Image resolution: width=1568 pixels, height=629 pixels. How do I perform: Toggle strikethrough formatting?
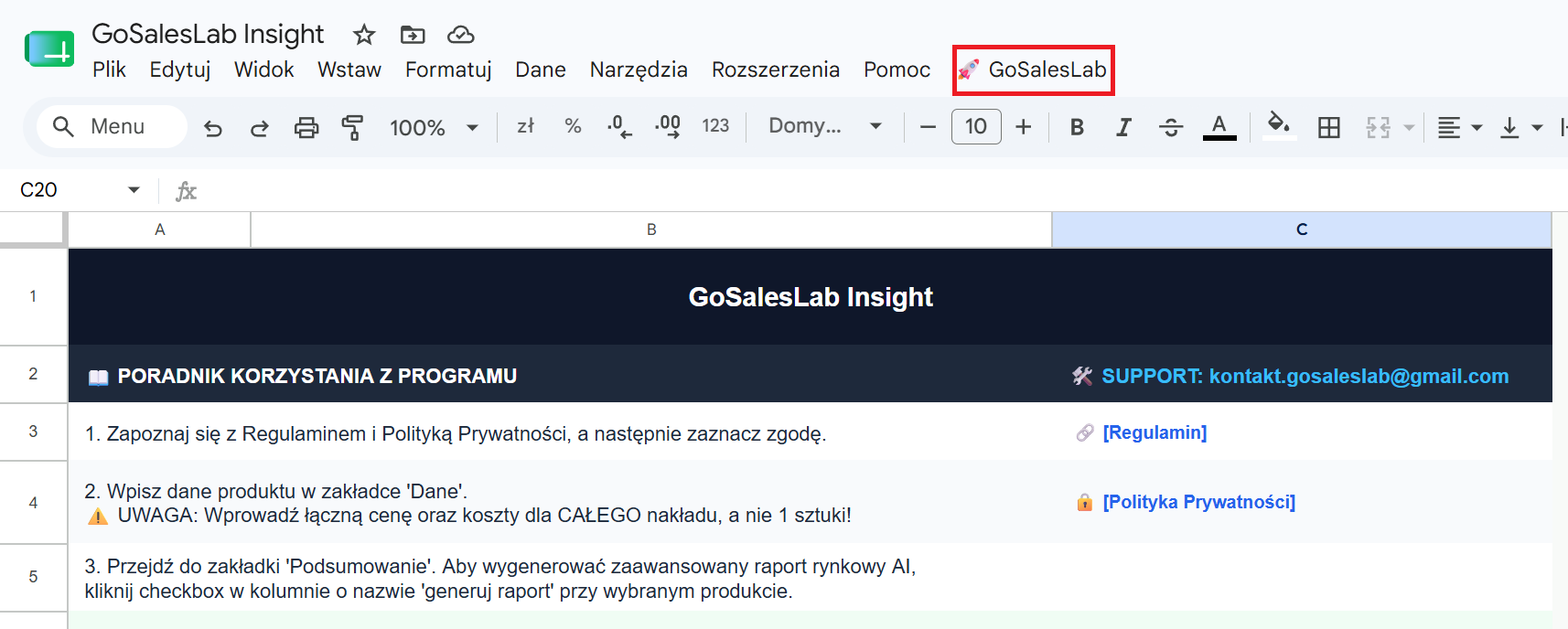[1171, 127]
